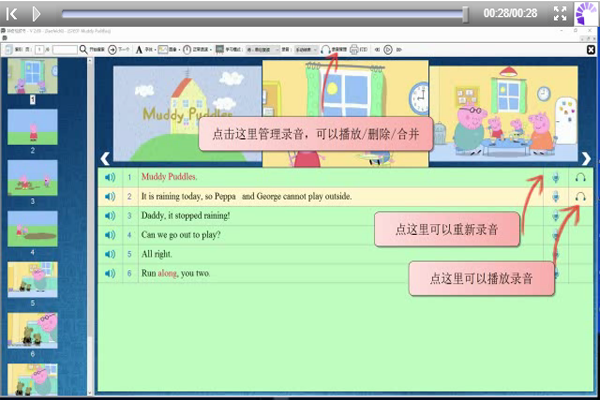Go to next picture with right arrow
Image resolution: width=600 pixels, height=400 pixels.
coord(586,158)
